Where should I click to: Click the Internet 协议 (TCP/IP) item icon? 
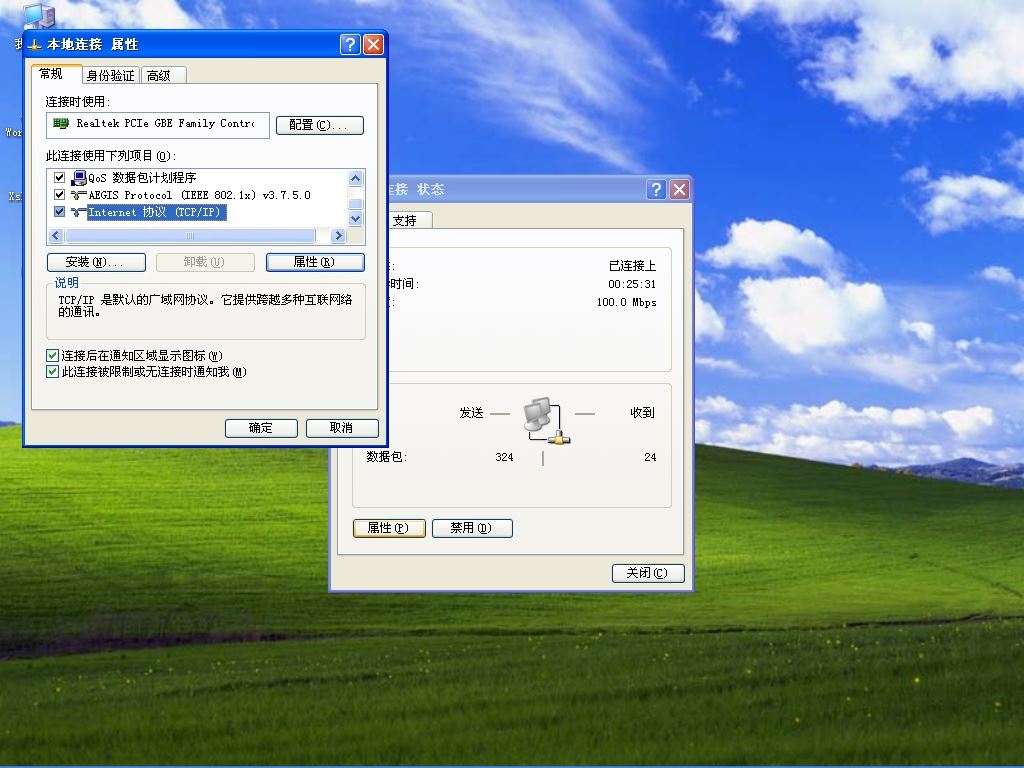pos(79,212)
